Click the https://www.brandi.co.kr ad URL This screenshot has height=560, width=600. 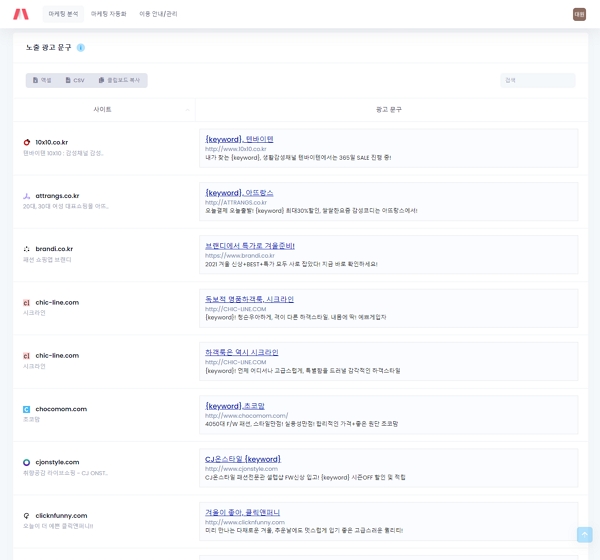coord(240,256)
